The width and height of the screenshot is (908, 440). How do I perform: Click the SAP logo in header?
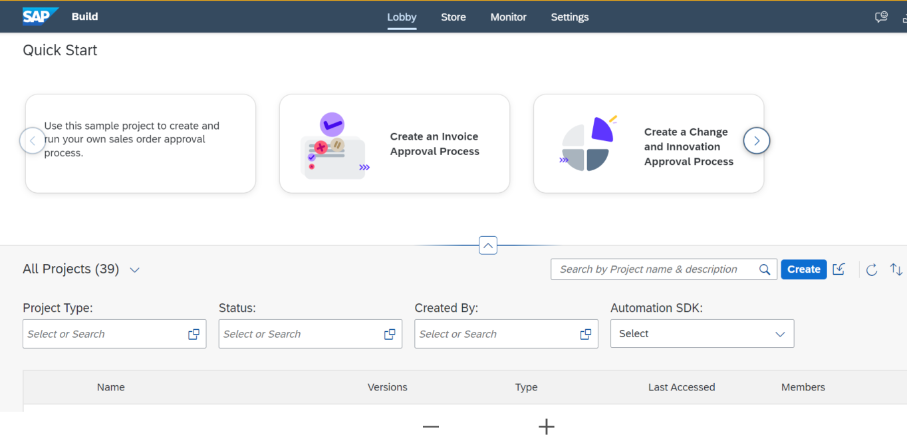click(41, 17)
